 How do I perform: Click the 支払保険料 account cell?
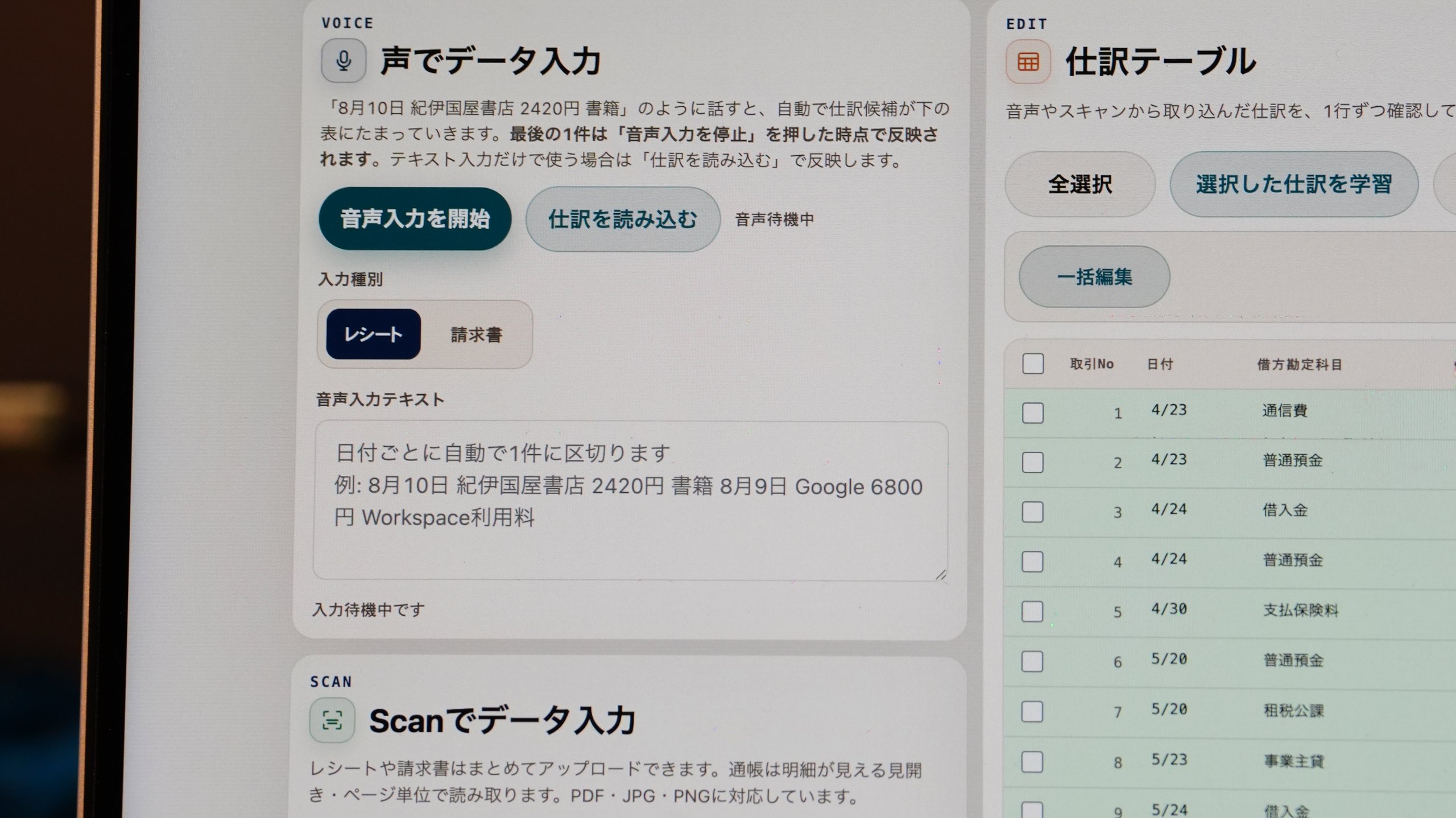tap(1301, 610)
